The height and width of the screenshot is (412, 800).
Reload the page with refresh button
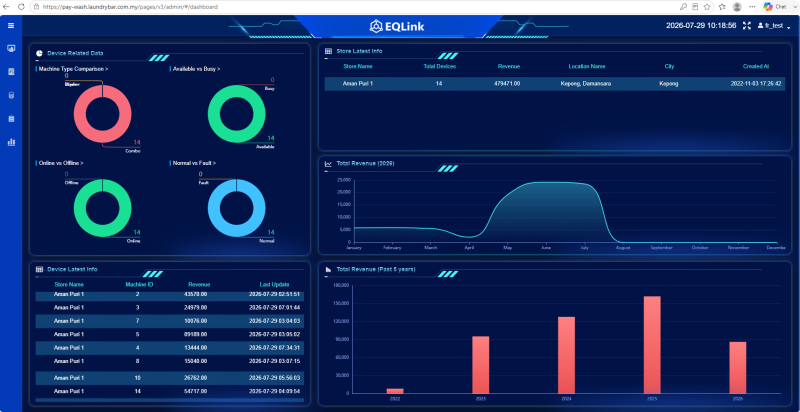coord(21,7)
